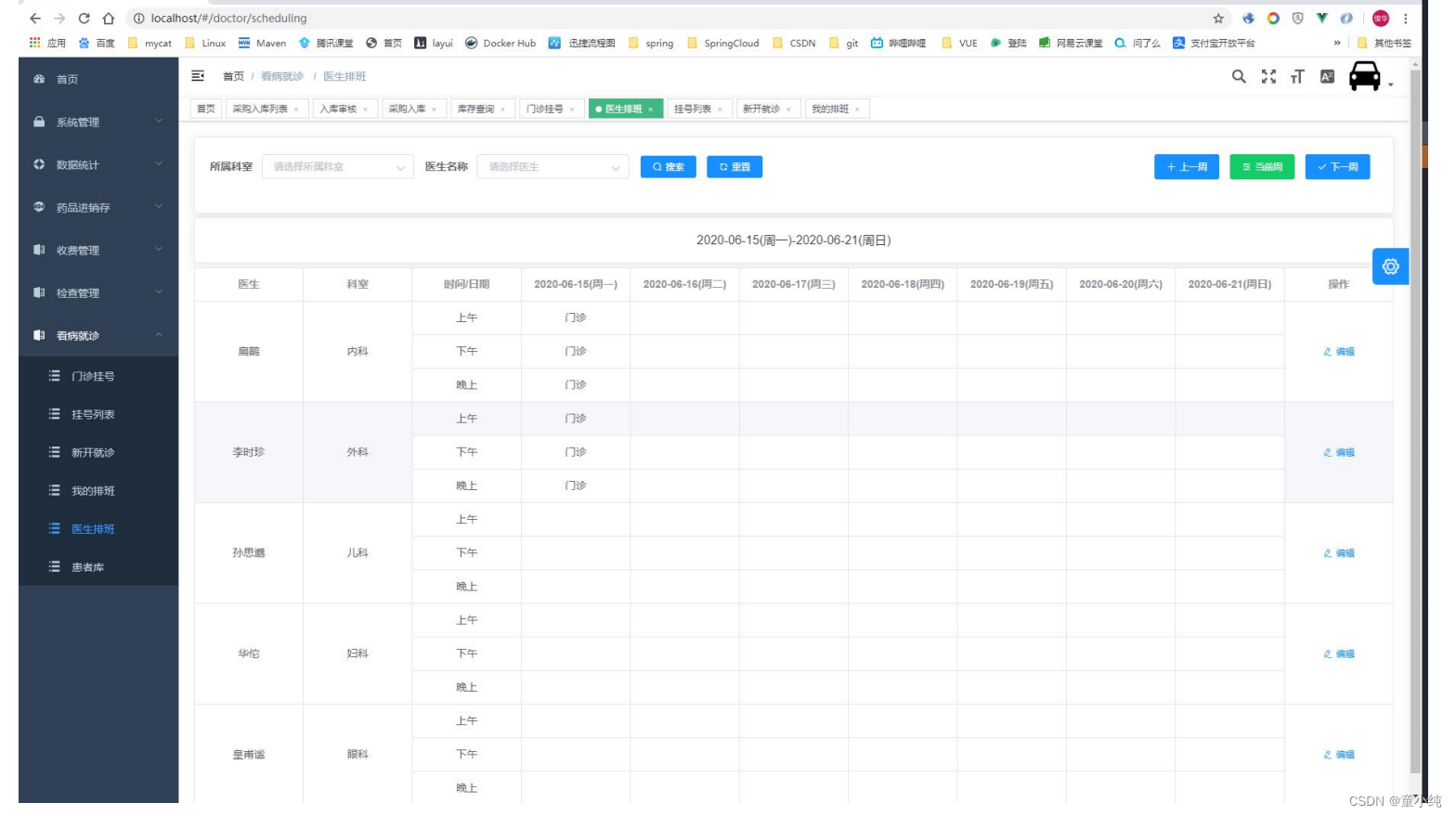Open the layui bookmark

(434, 43)
